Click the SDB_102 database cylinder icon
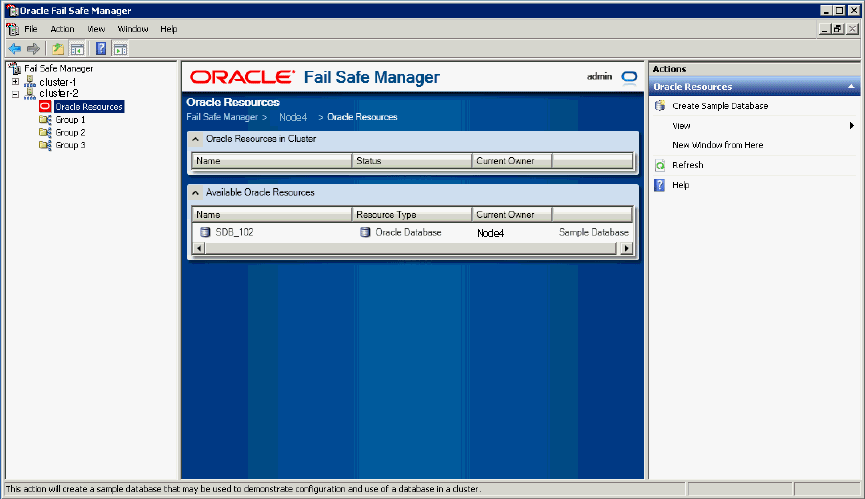The width and height of the screenshot is (865, 499). (x=205, y=232)
